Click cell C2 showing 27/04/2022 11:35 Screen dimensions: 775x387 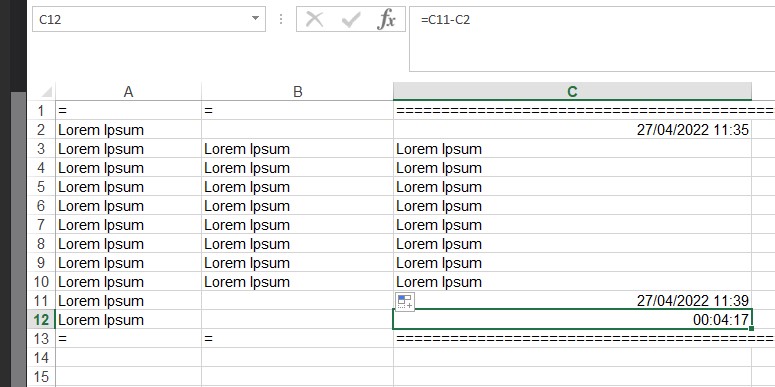click(572, 130)
